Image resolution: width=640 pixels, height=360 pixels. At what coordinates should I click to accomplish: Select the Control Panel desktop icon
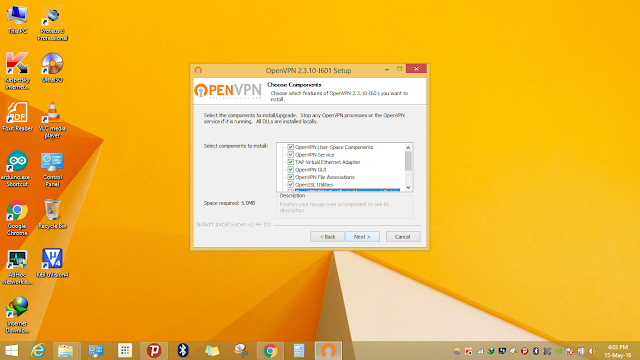point(52,169)
